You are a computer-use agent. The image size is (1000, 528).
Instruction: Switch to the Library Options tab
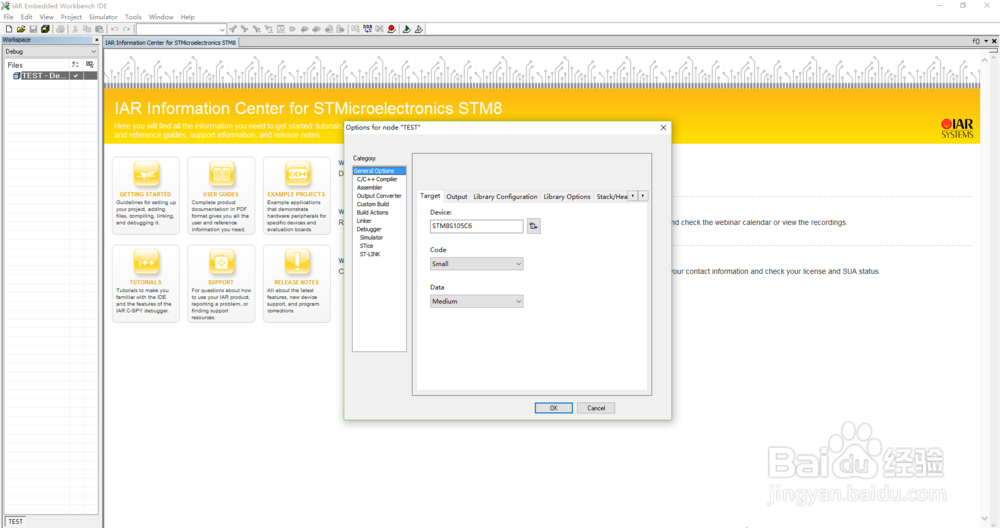coord(566,196)
